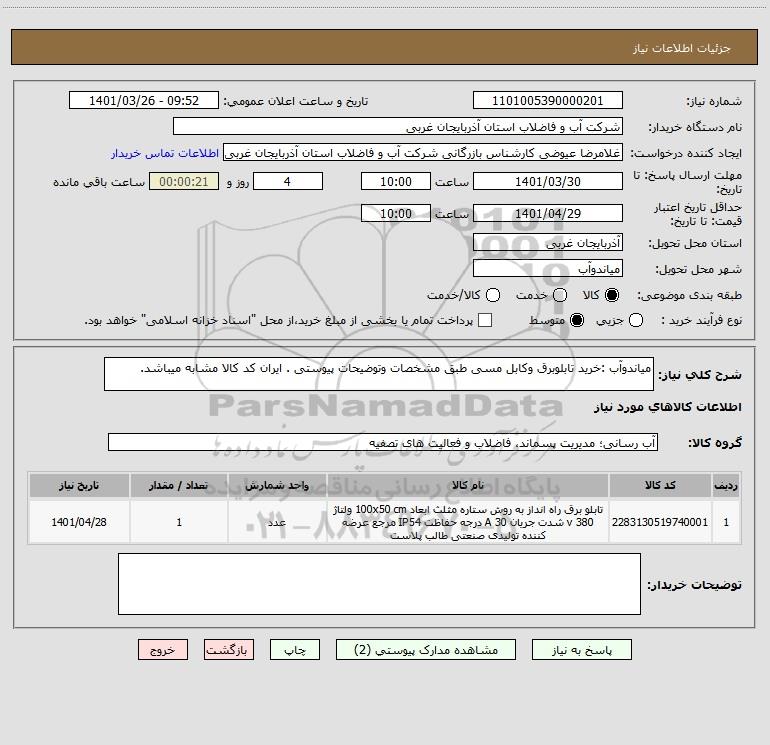Screen dimensions: 770x745
Task: Click the کد کالا column header
Action: coord(660,485)
